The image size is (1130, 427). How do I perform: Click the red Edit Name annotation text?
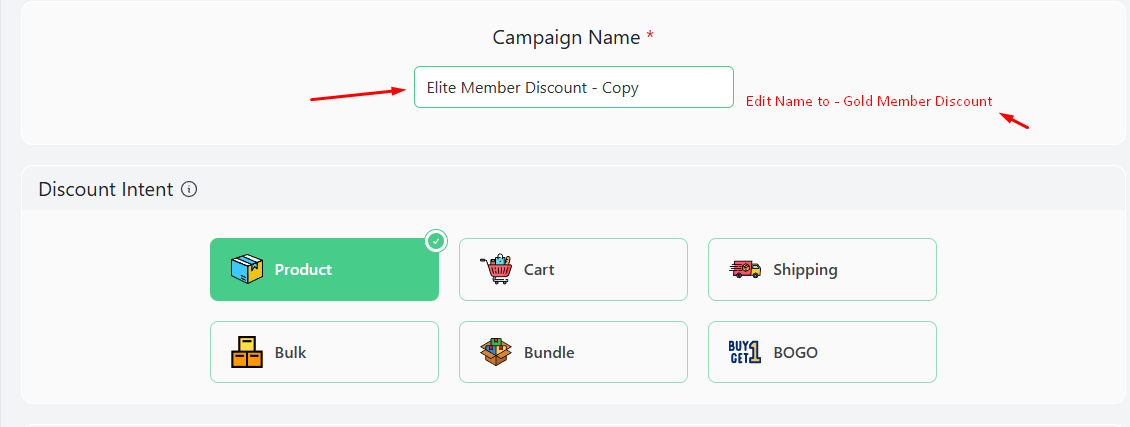pos(869,102)
